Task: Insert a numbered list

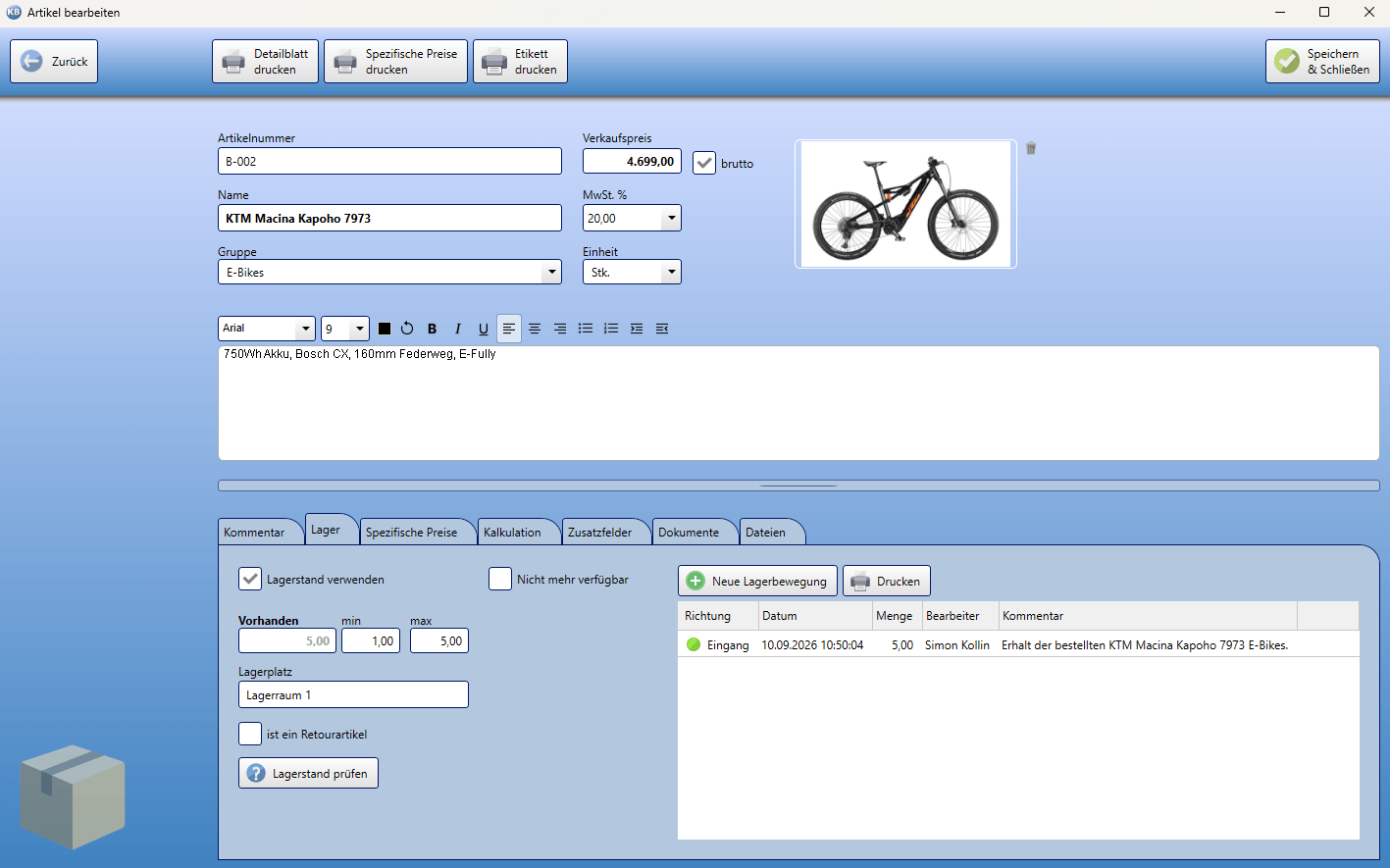Action: [611, 329]
